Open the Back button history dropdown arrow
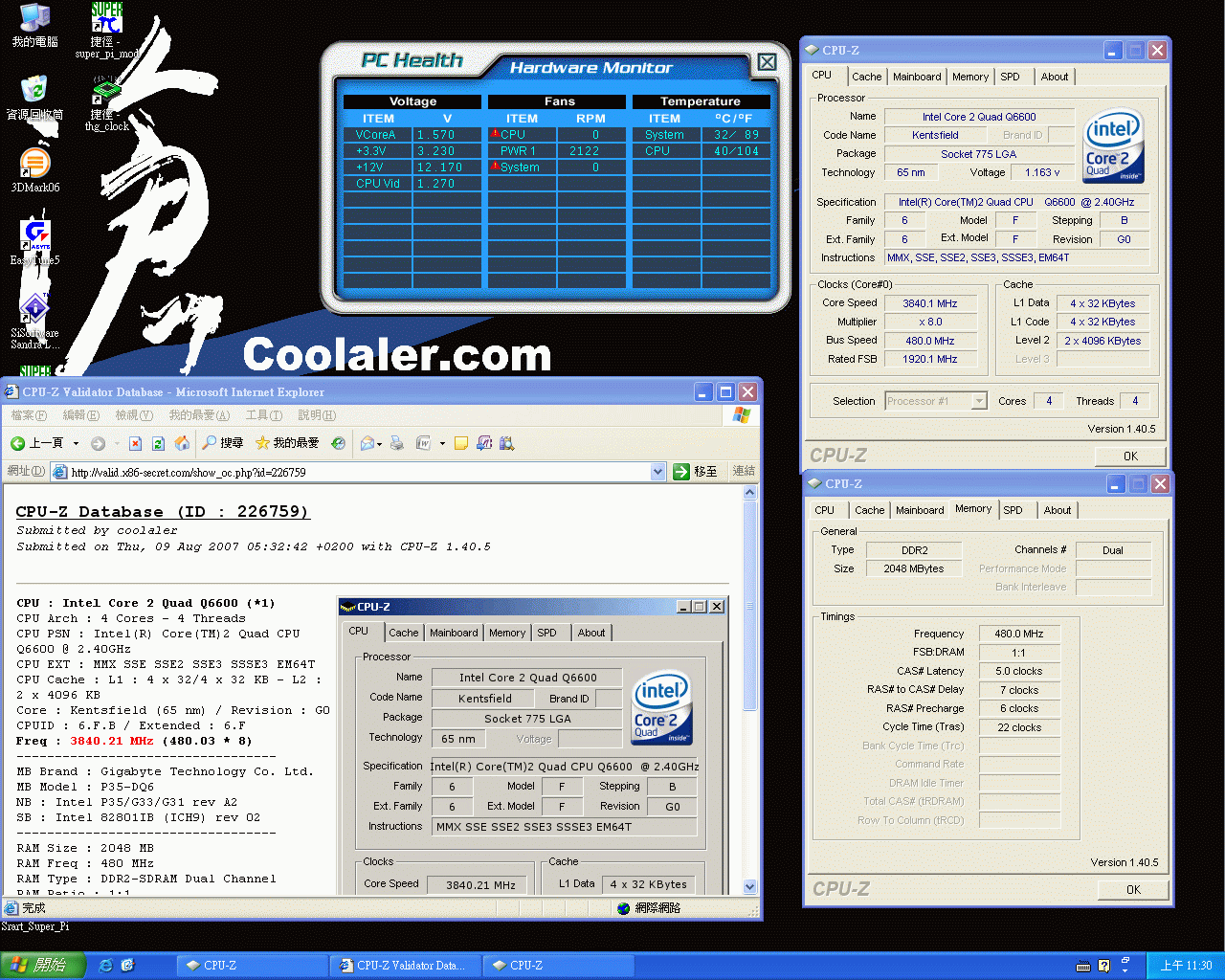 coord(78,443)
